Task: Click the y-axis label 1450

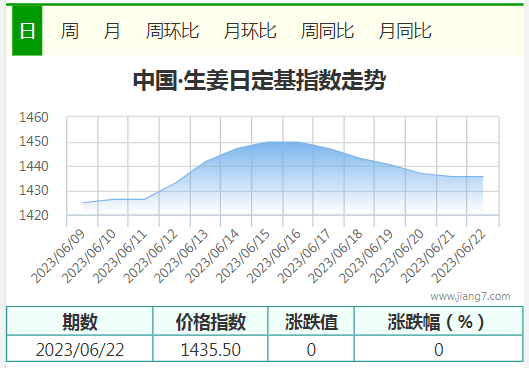Action: pos(34,141)
